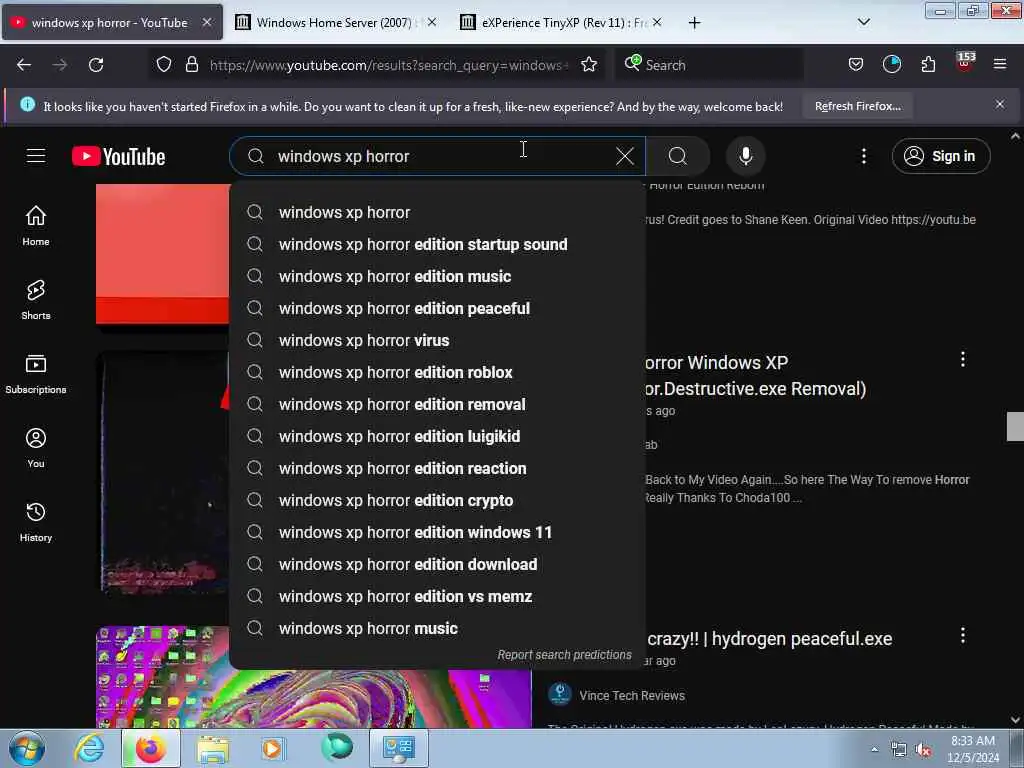Dismiss the Firefox refresh notification bar
Image resolution: width=1024 pixels, height=768 pixels.
[1000, 104]
